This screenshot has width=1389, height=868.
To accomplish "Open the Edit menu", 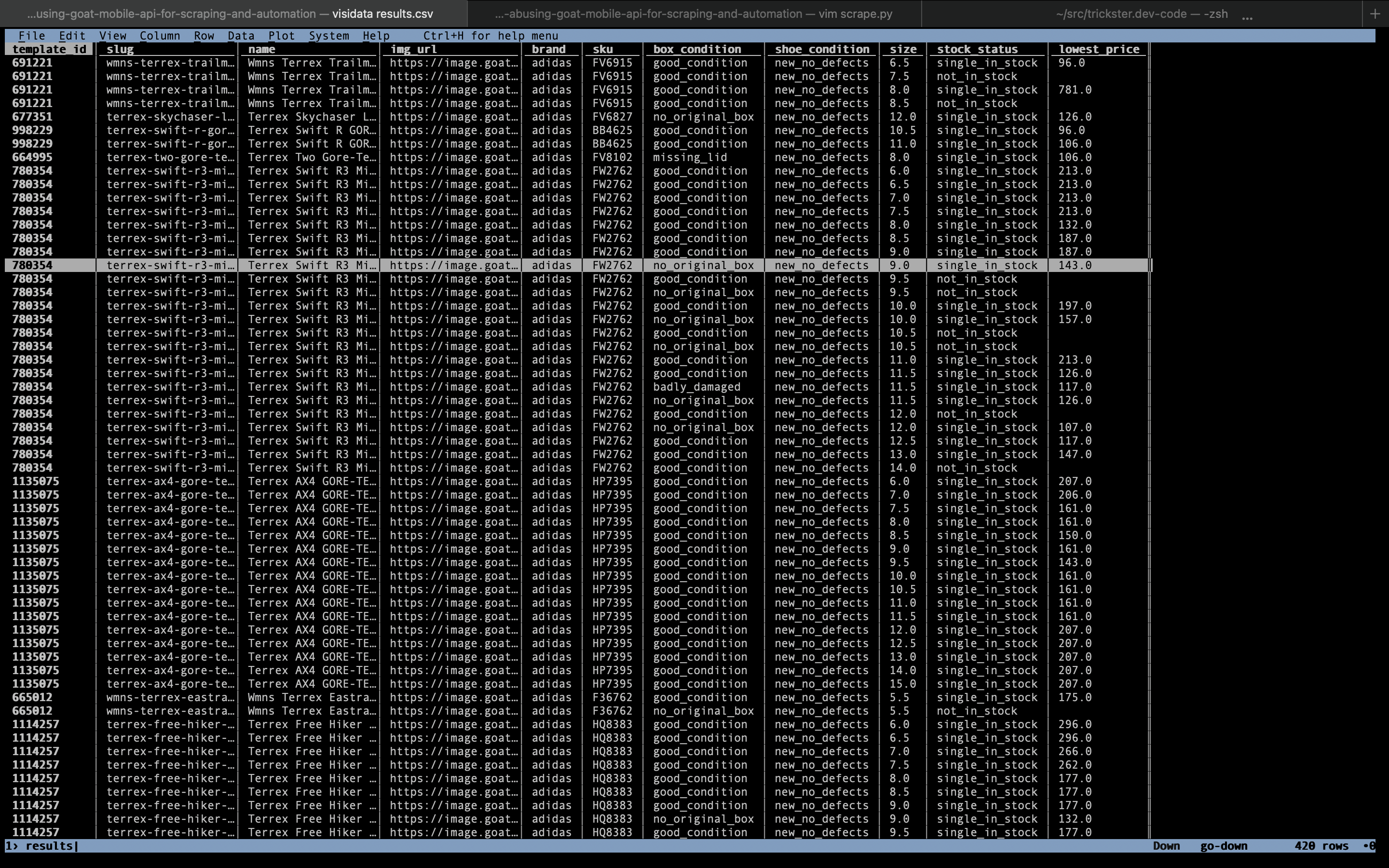I will tap(72, 36).
